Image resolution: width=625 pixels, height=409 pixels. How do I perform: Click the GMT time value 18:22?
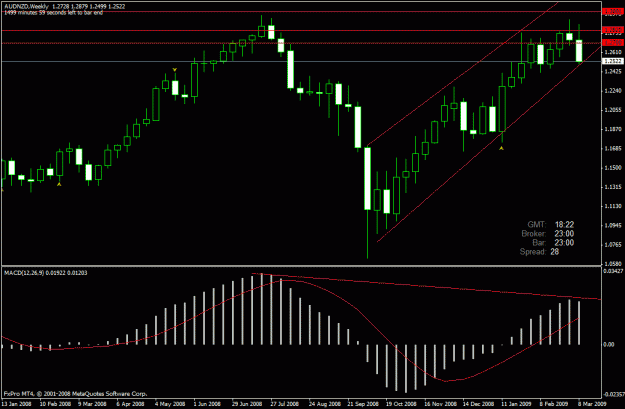(564, 225)
